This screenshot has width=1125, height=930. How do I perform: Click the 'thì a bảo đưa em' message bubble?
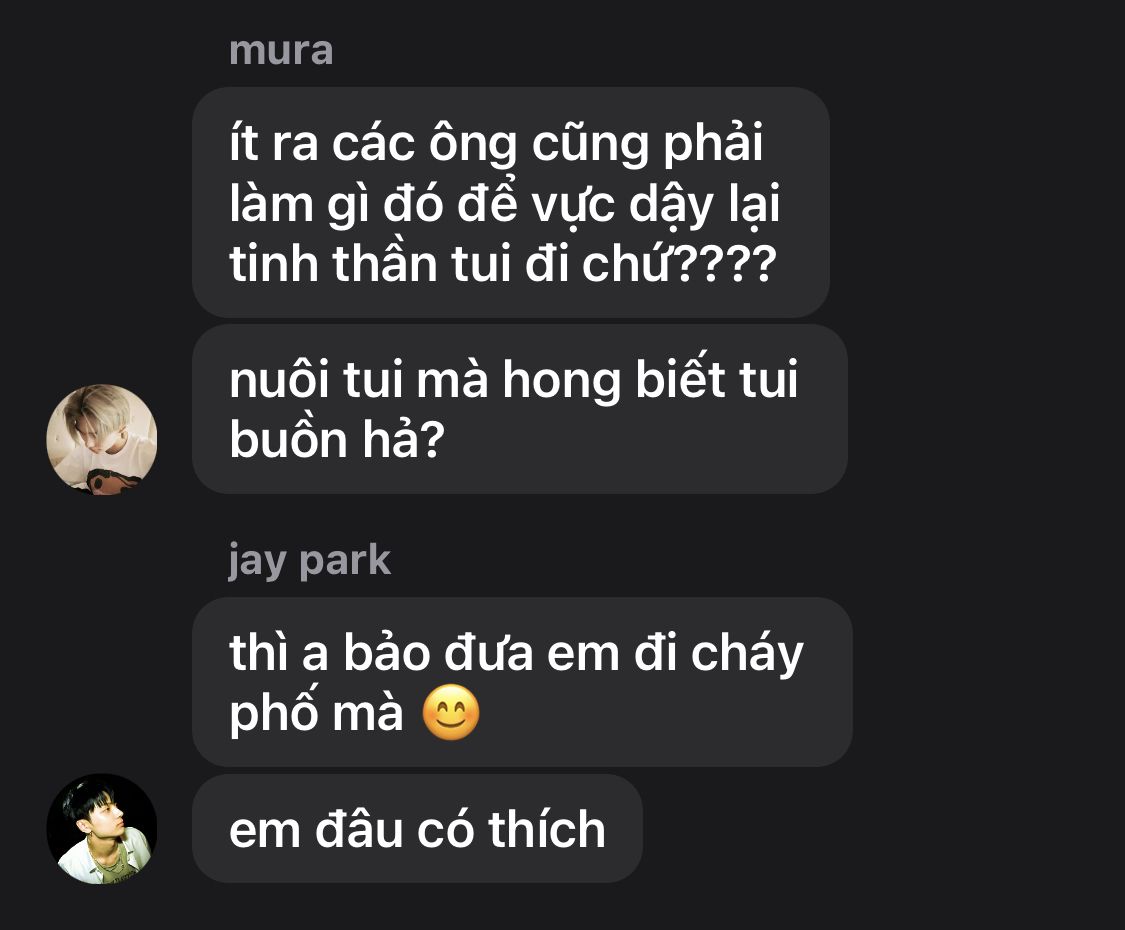[x=522, y=682]
